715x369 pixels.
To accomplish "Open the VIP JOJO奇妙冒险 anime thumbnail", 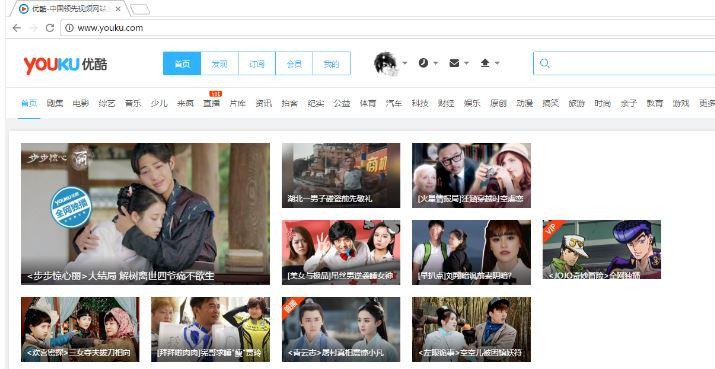I will [x=602, y=249].
